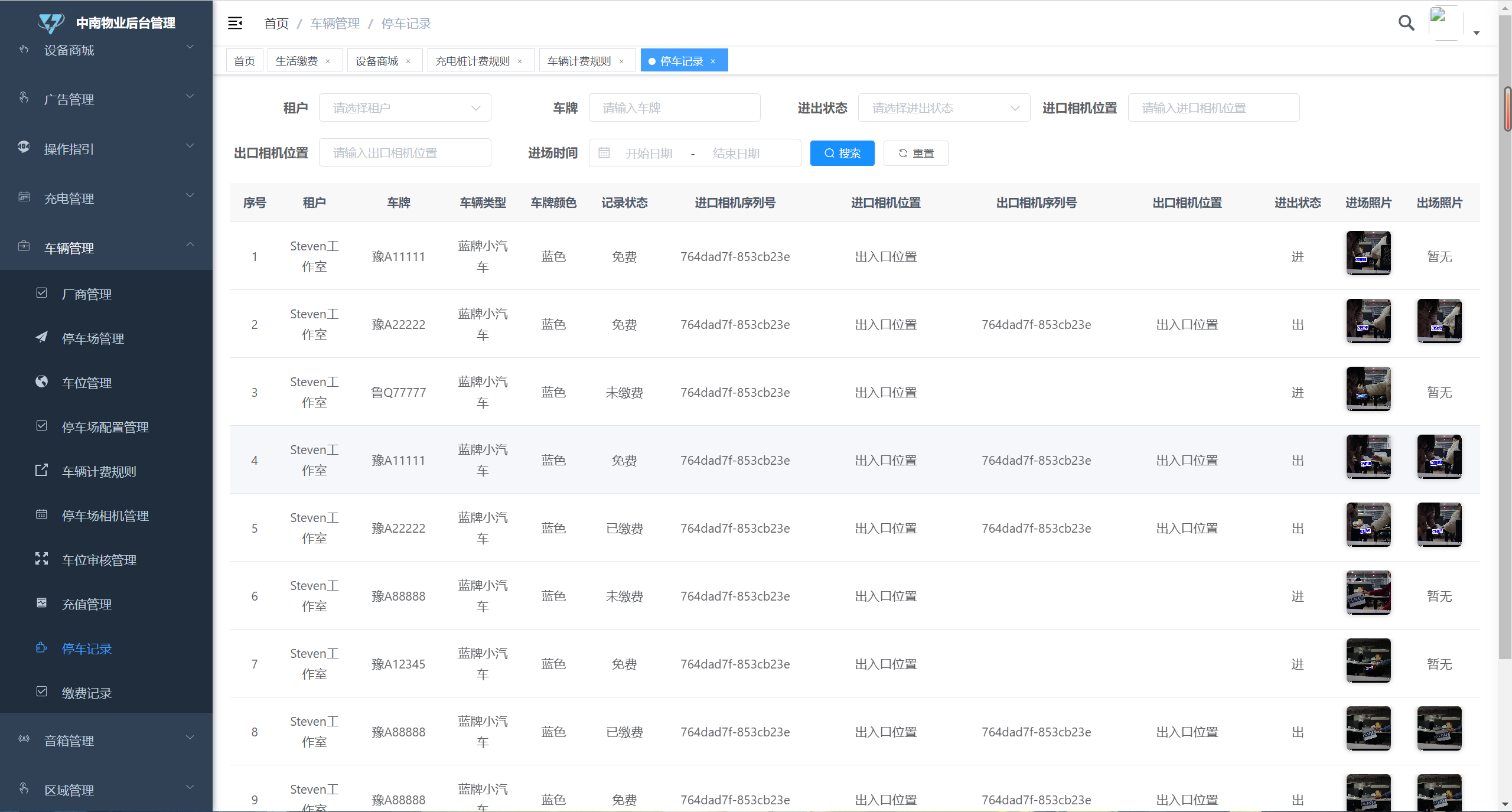
Task: Focus the 出口相机位置 input field
Action: [405, 153]
